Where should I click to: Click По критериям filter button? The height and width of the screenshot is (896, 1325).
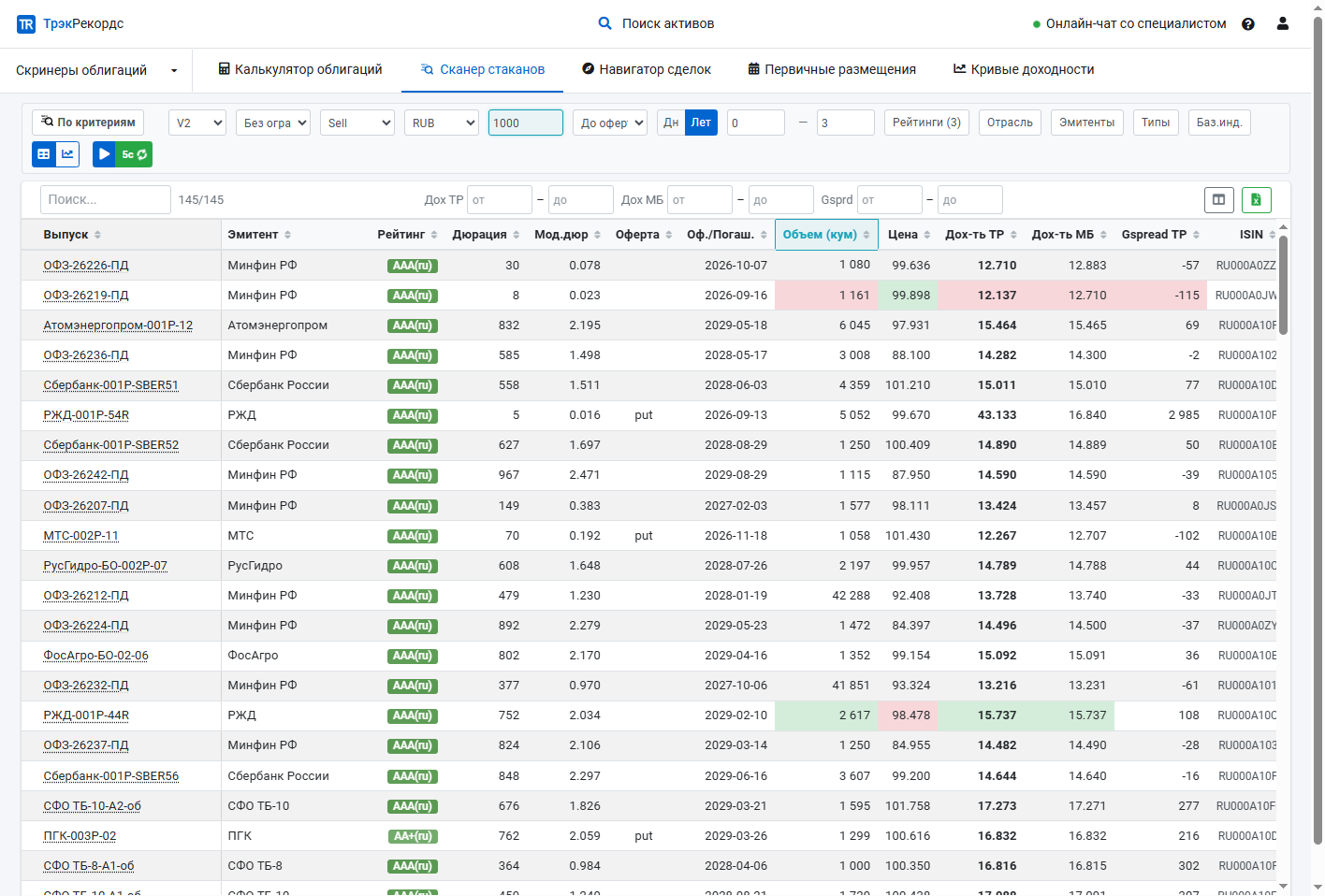[x=88, y=123]
